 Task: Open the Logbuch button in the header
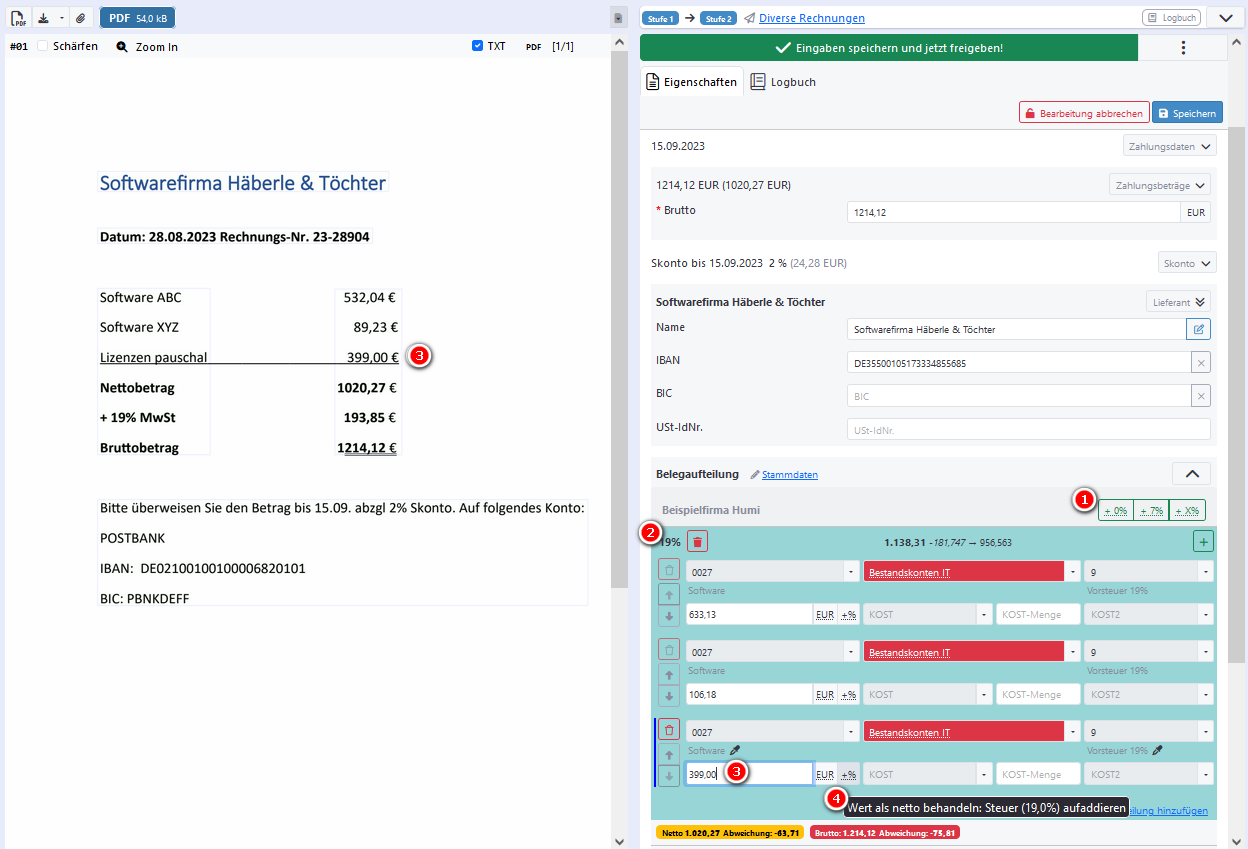click(1171, 18)
